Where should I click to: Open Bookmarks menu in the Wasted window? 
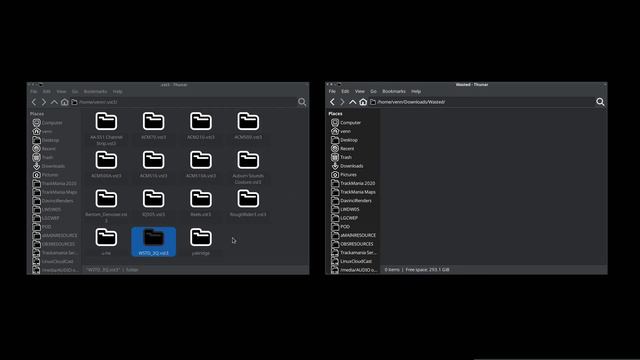click(394, 91)
